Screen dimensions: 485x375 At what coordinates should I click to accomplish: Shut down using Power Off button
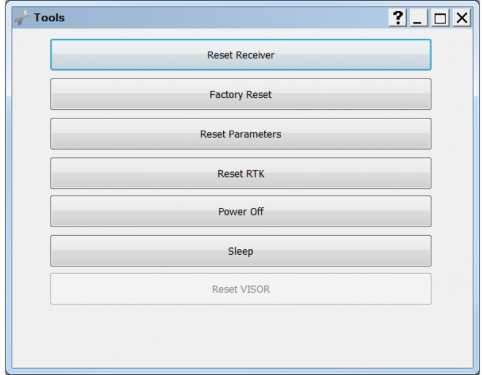(241, 211)
